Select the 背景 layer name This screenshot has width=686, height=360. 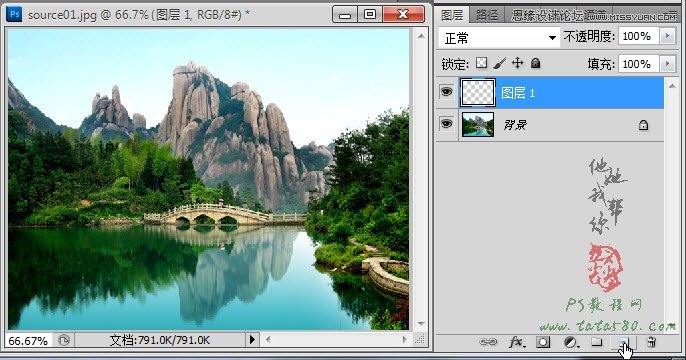click(514, 125)
